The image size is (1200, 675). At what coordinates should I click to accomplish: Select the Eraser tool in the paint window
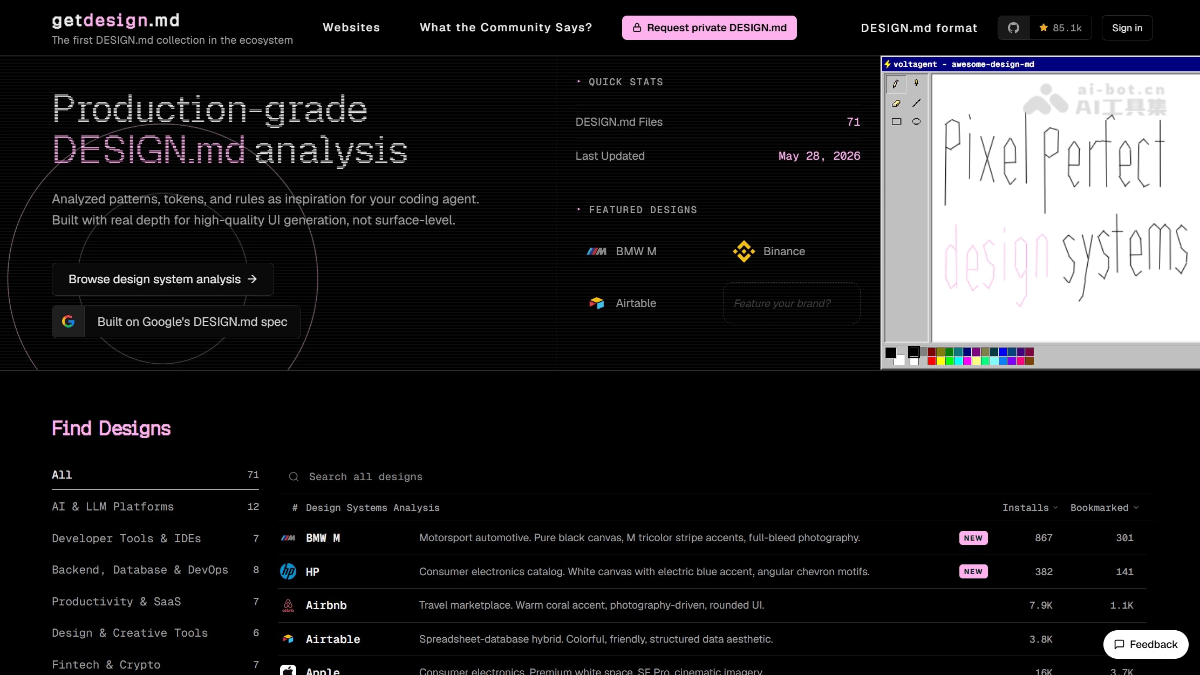896,103
